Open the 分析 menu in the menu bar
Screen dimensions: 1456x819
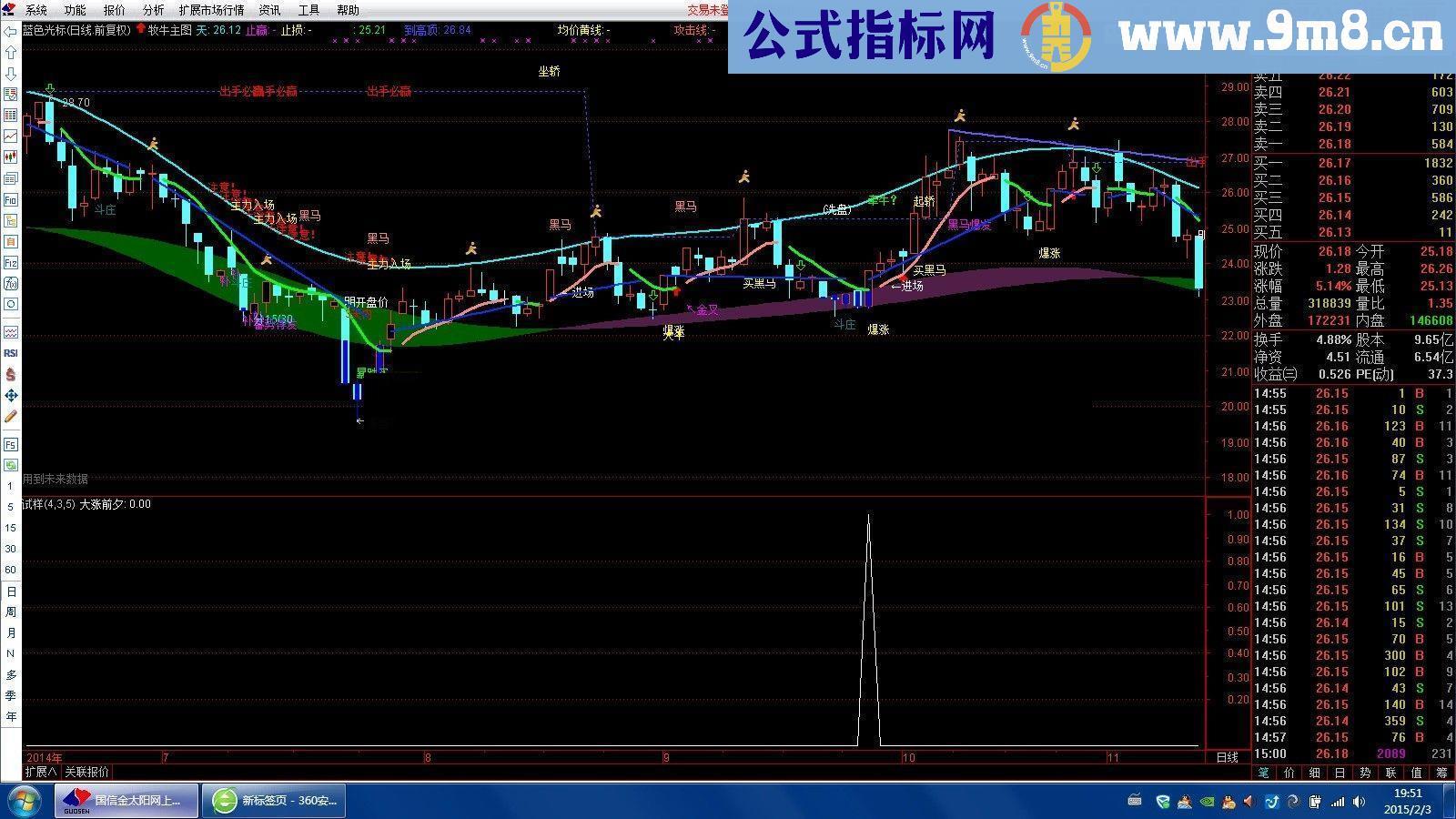pos(153,9)
